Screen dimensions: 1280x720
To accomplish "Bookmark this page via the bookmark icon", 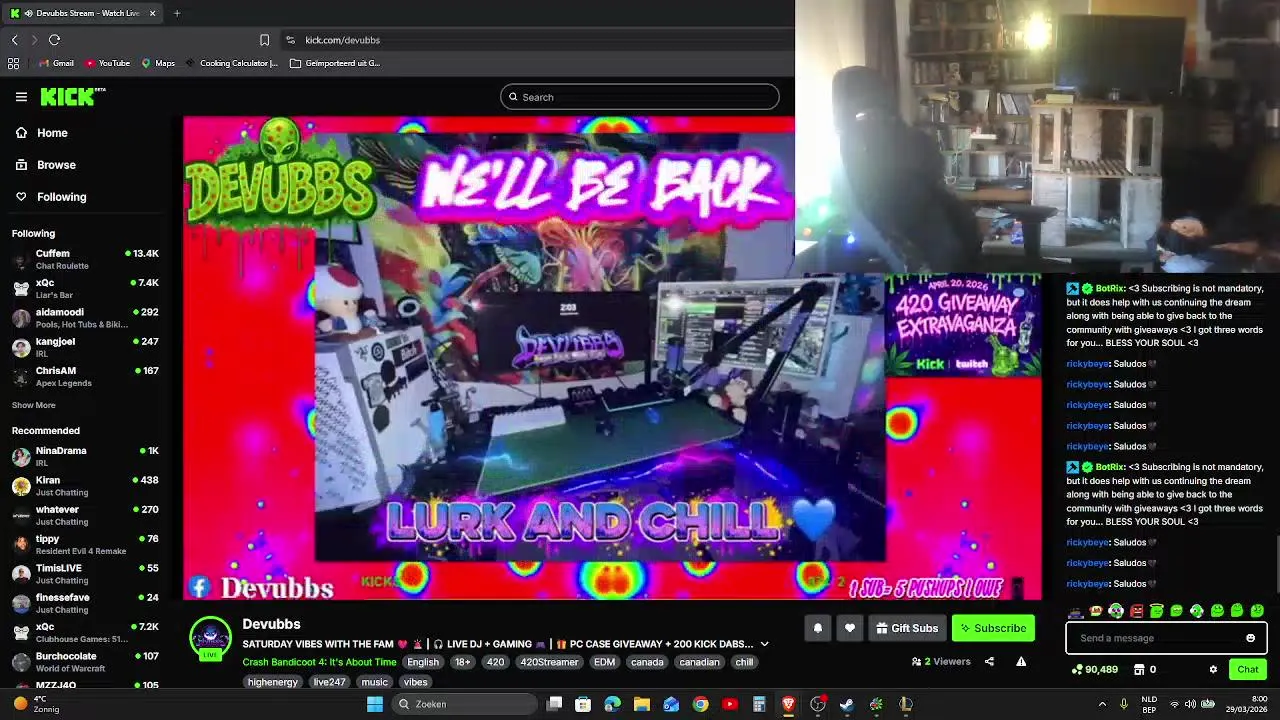I will pyautogui.click(x=264, y=40).
